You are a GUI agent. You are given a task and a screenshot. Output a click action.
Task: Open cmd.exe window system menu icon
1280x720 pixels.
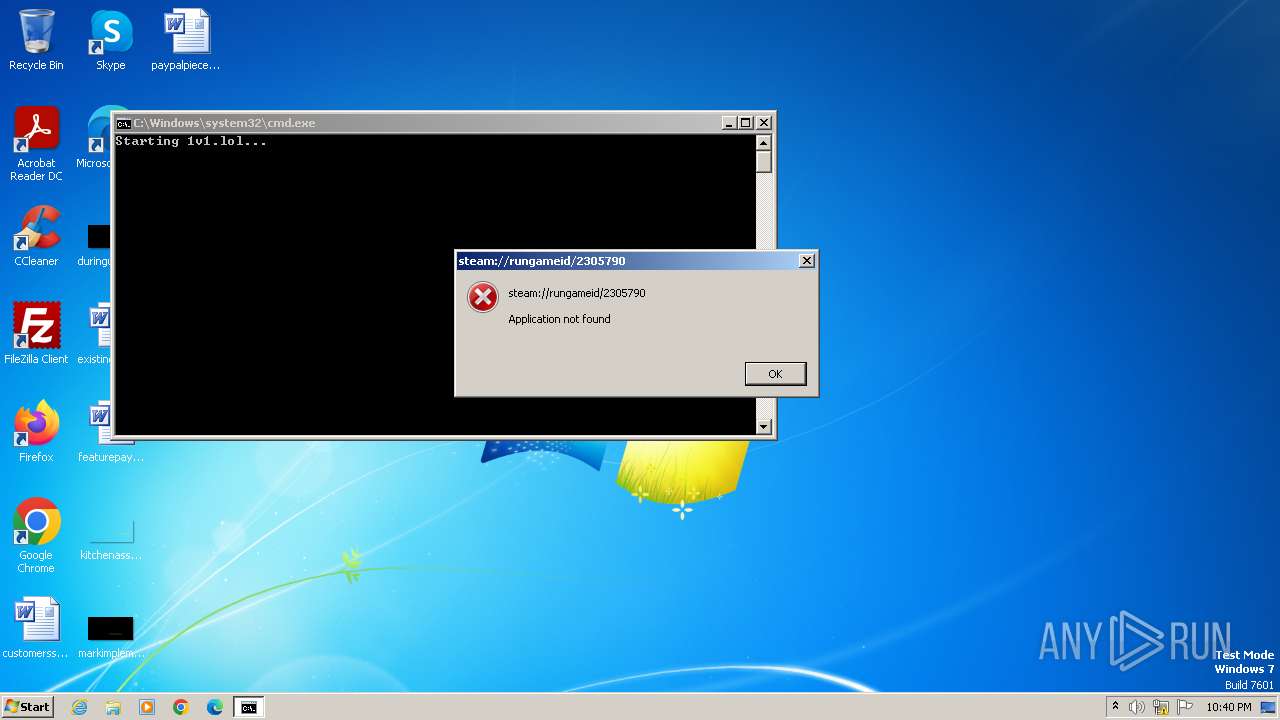click(123, 123)
